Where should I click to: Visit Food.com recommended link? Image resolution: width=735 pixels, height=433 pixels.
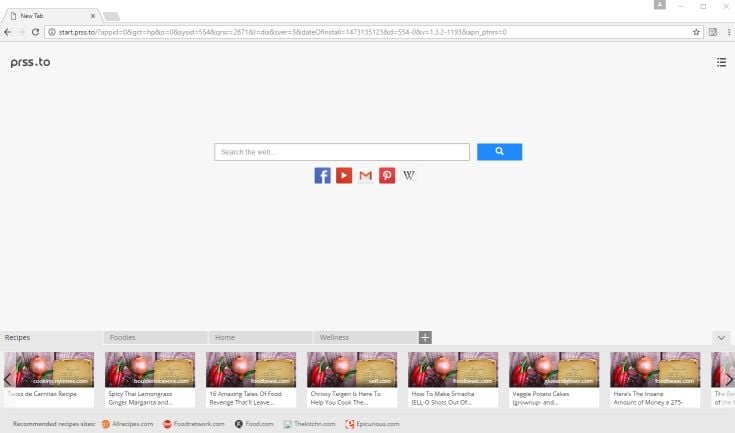(x=254, y=424)
